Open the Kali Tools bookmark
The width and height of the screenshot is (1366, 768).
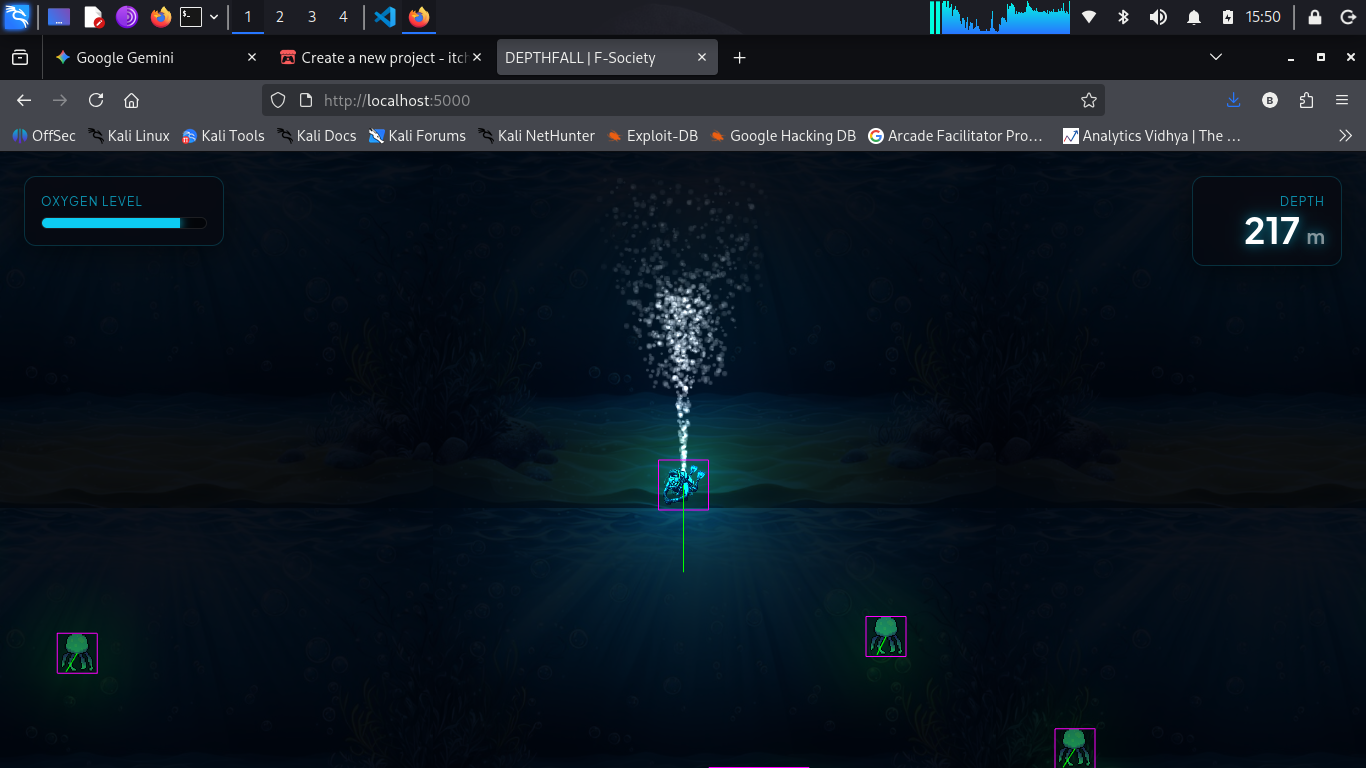point(223,136)
